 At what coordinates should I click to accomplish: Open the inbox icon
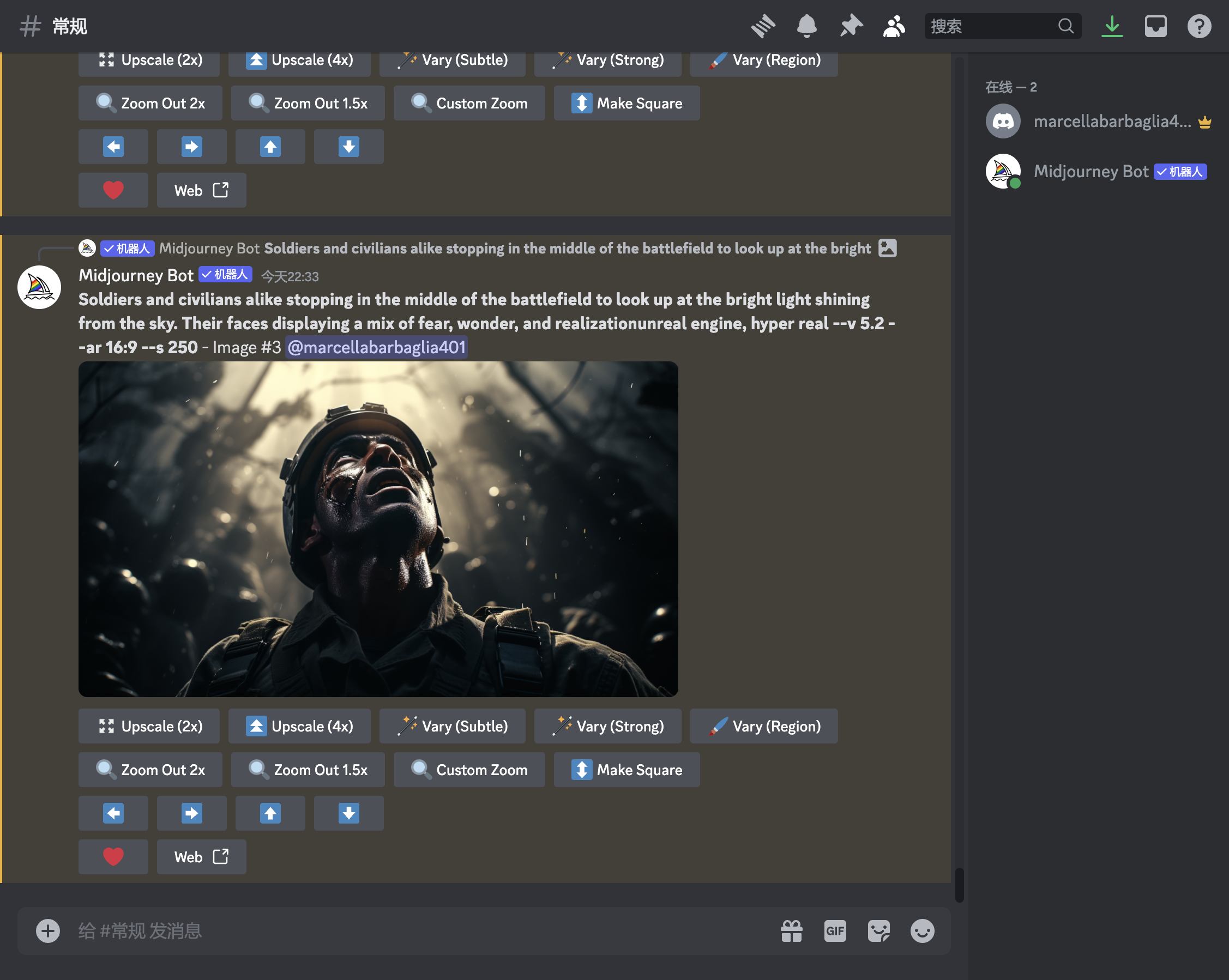click(x=1155, y=26)
